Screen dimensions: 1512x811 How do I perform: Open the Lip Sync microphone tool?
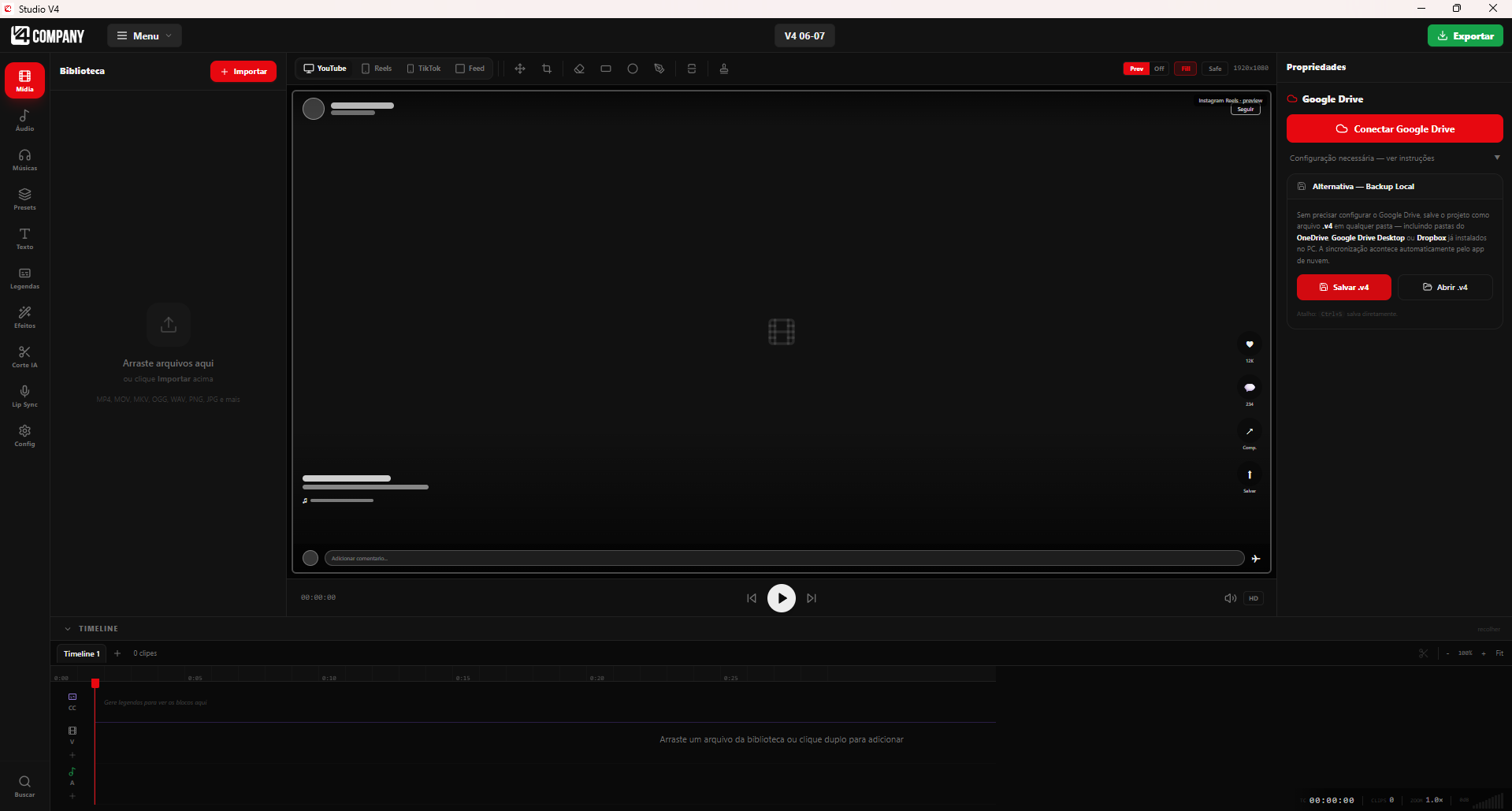point(24,396)
